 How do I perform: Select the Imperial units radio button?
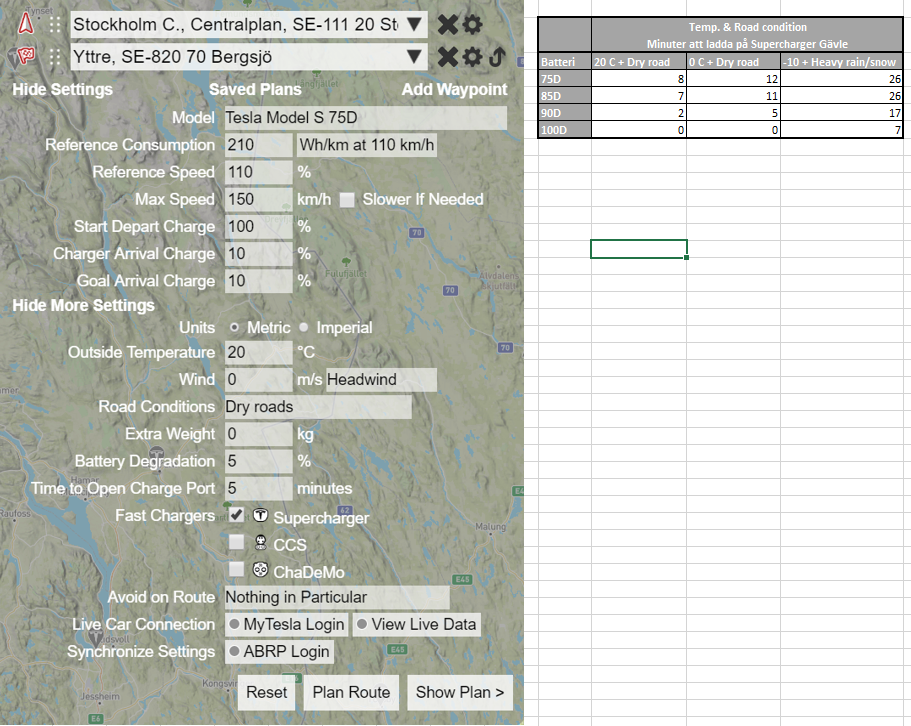pos(303,328)
